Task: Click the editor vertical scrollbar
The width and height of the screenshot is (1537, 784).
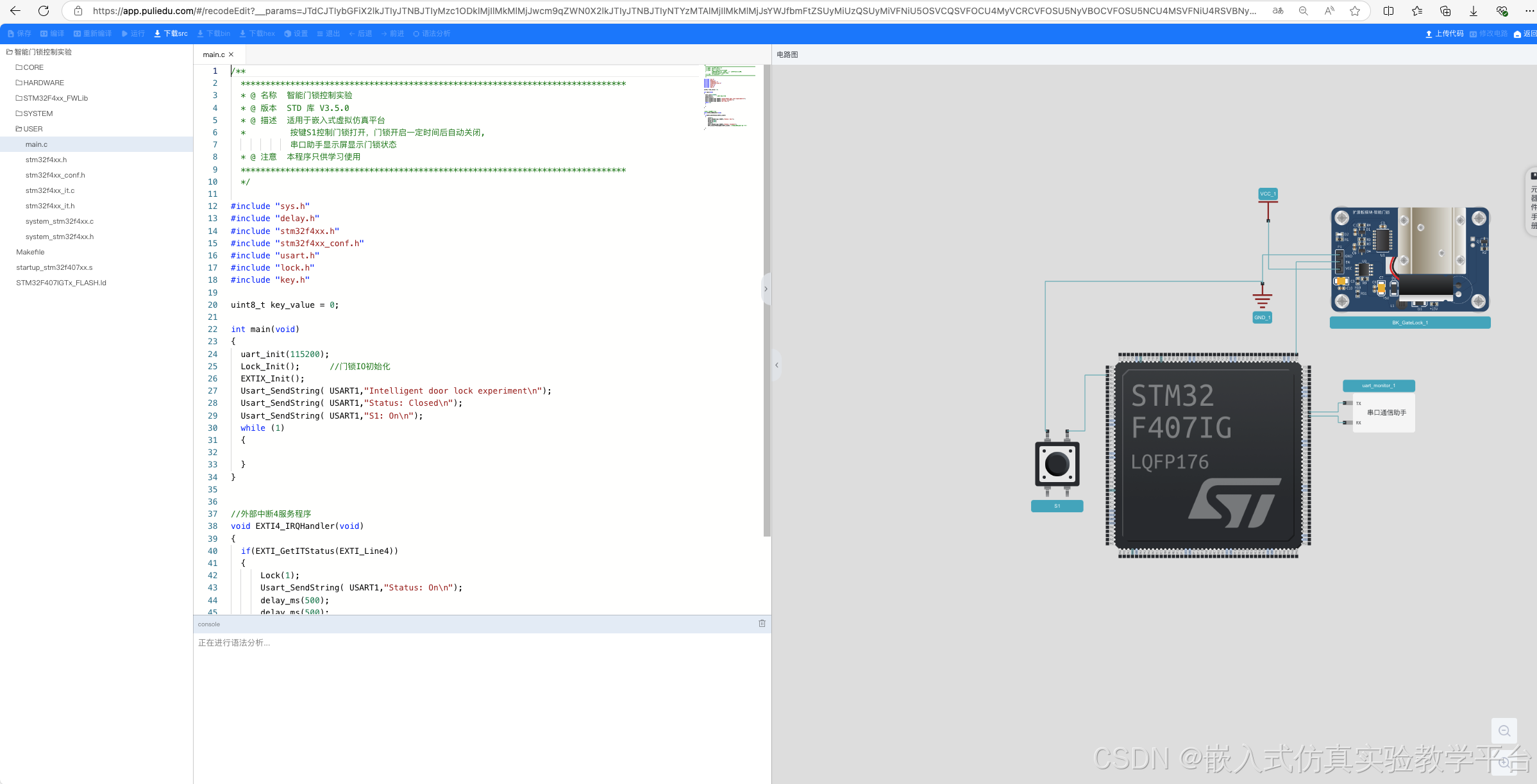Action: pos(767,300)
